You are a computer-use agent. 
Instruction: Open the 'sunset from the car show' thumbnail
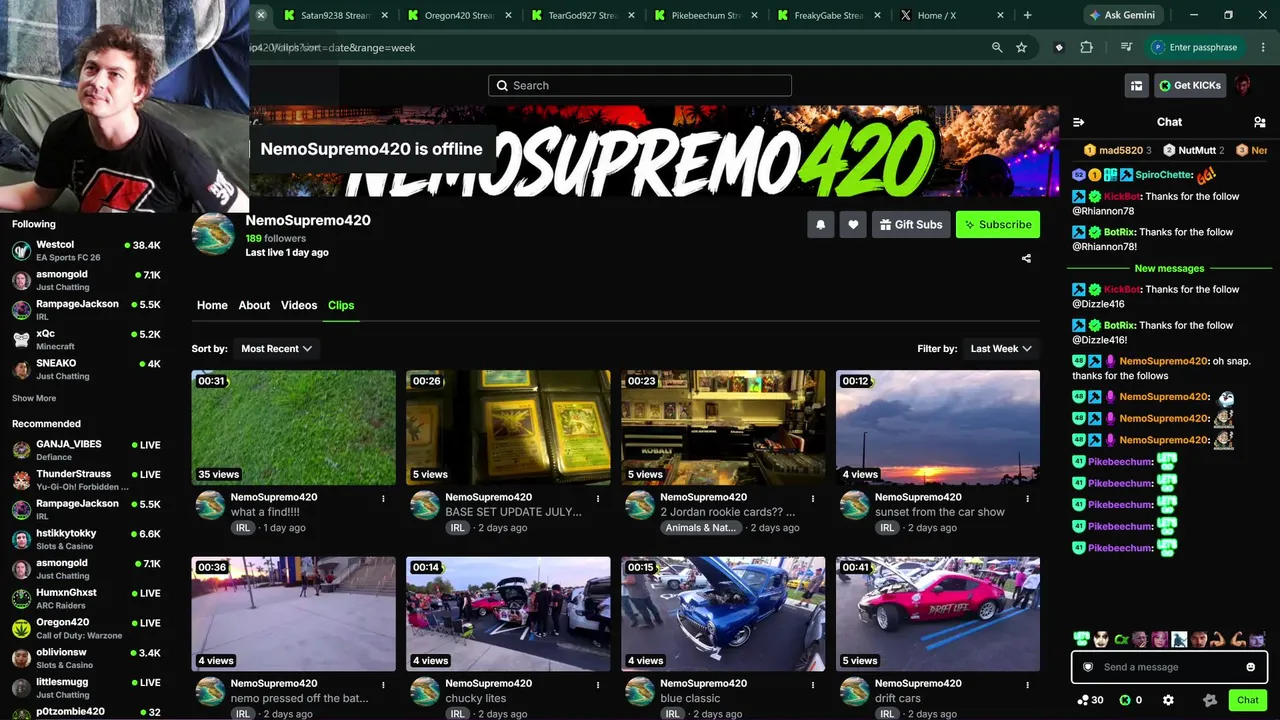[x=938, y=427]
